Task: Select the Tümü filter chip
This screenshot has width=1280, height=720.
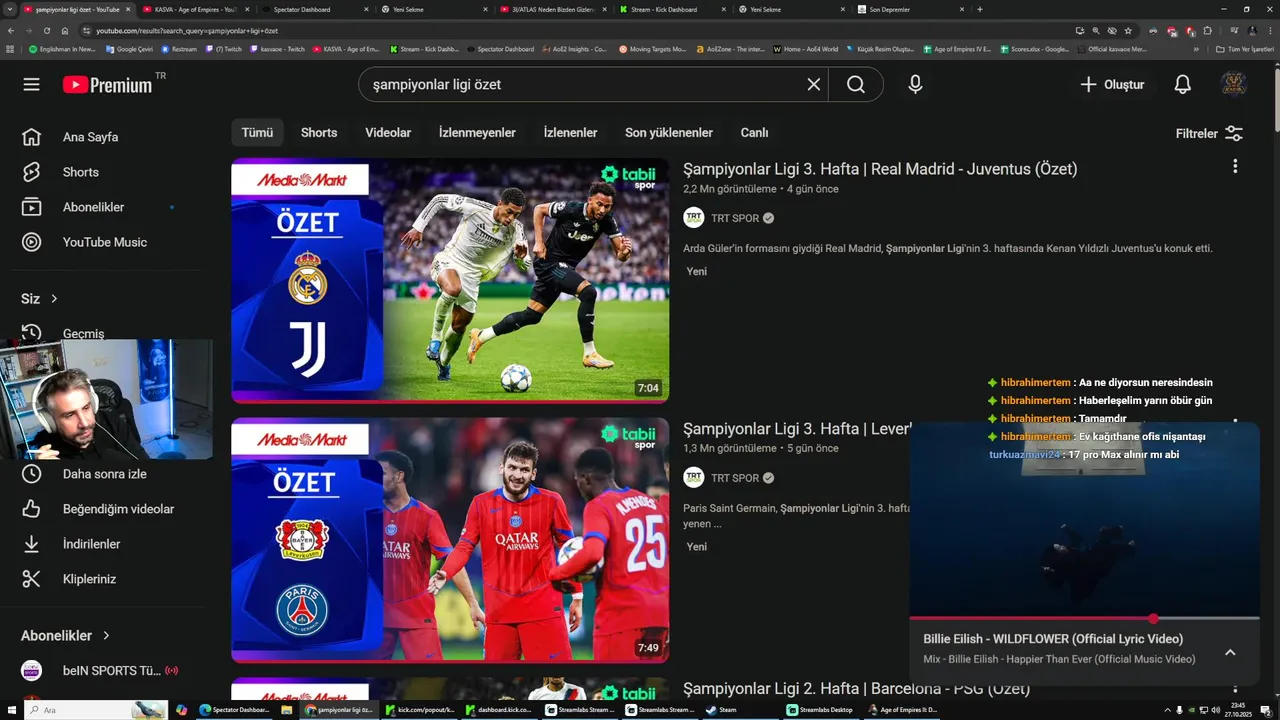Action: pyautogui.click(x=257, y=133)
